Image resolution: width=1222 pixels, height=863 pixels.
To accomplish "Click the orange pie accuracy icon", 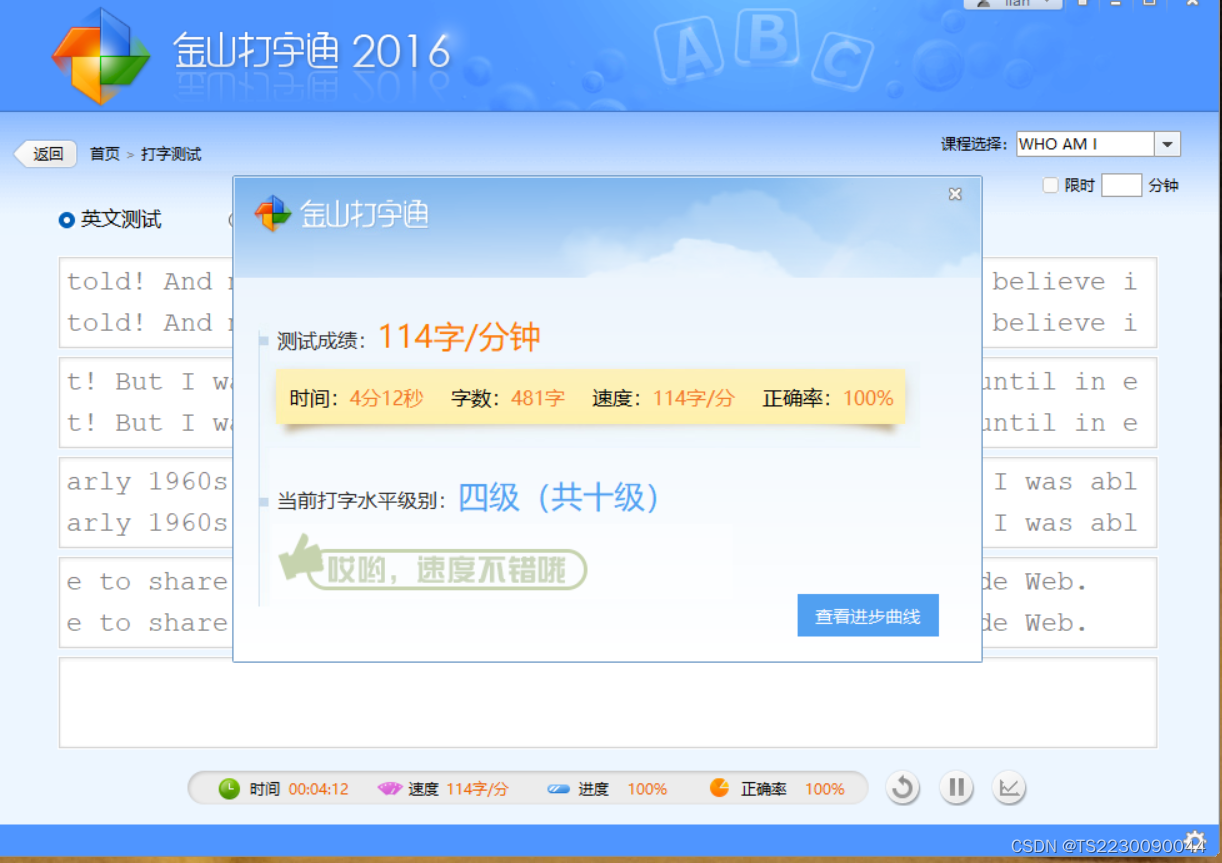I will click(719, 788).
